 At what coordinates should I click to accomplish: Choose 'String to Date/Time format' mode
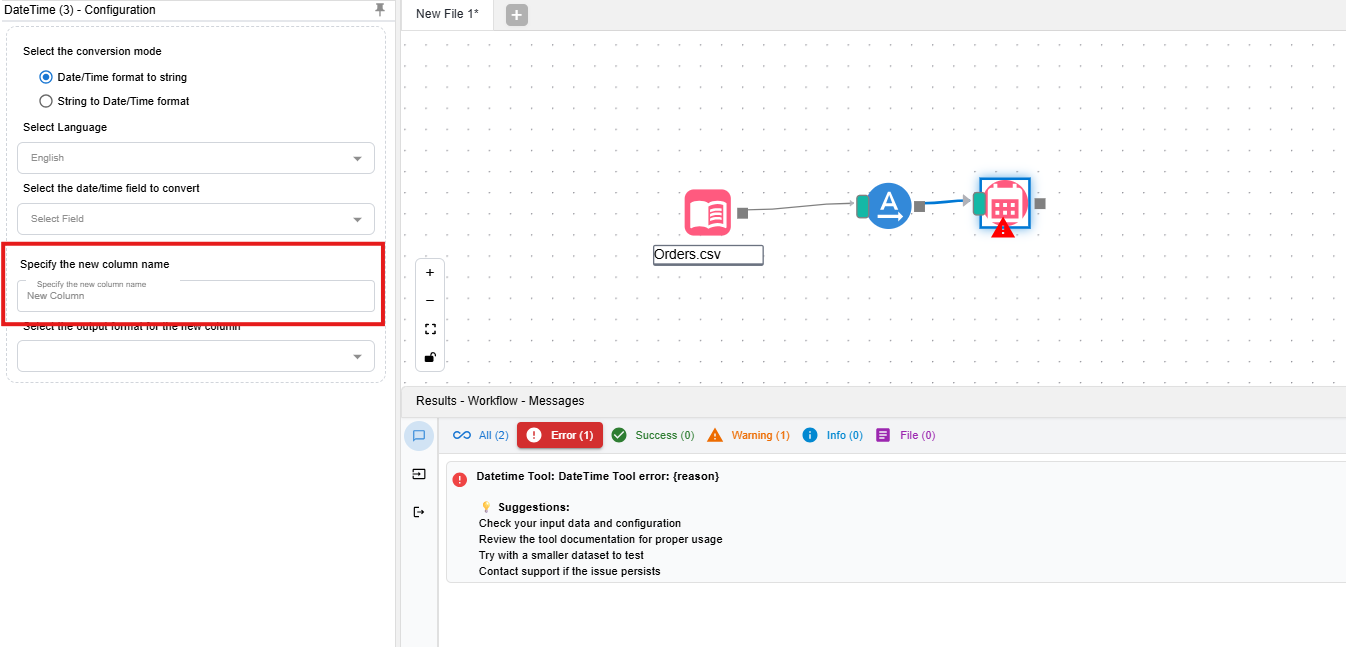coord(46,101)
